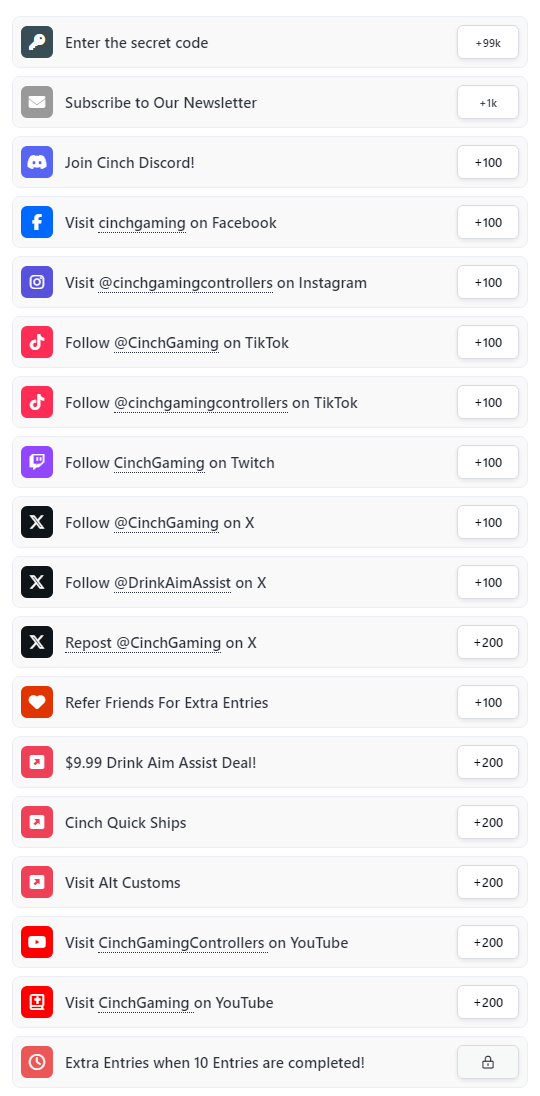
Task: Expand the Visit Alt Customs entry
Action: pos(270,882)
